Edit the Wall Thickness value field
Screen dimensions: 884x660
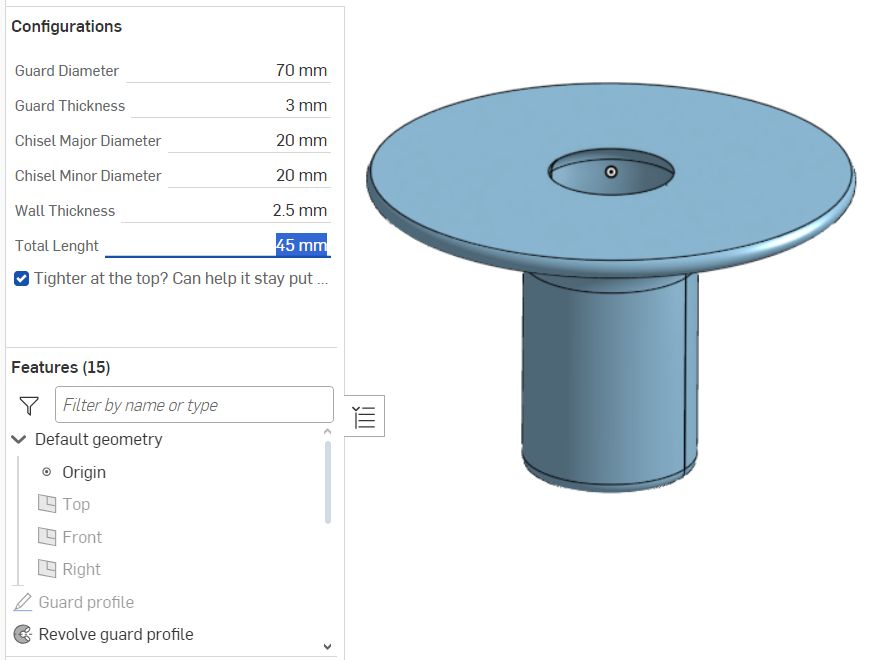click(226, 210)
